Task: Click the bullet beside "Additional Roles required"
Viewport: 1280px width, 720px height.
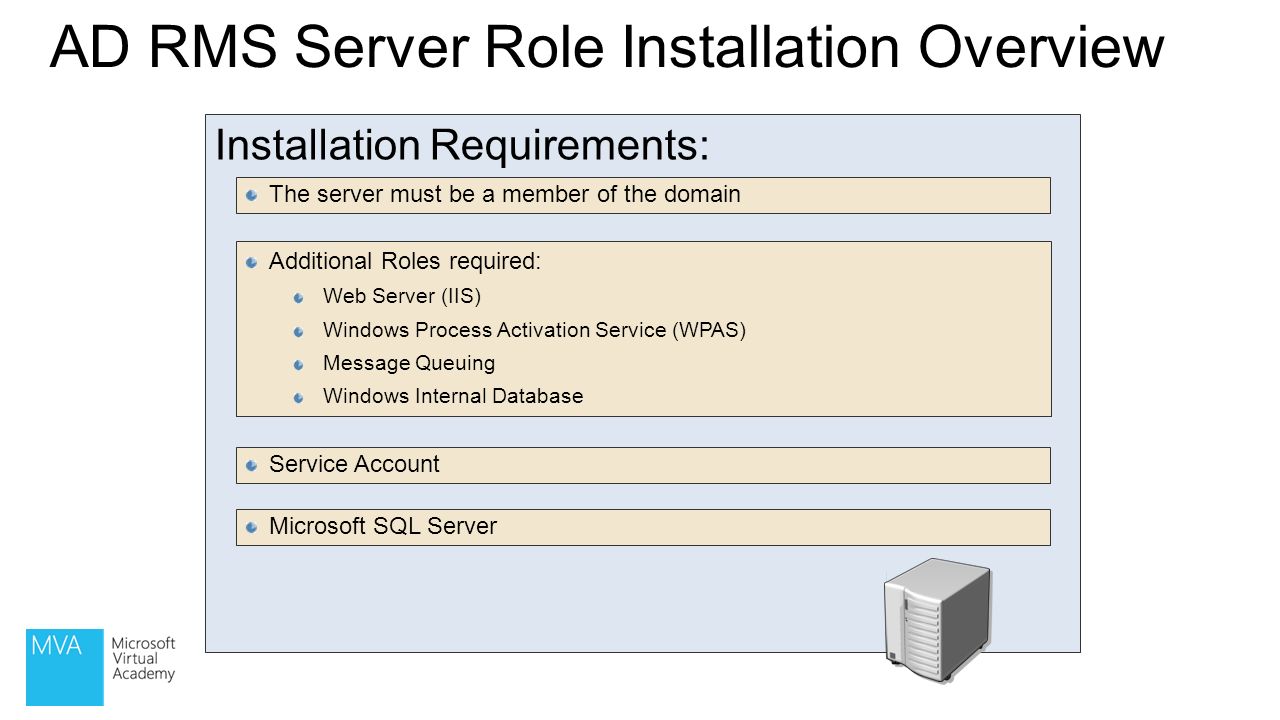Action: [x=252, y=262]
